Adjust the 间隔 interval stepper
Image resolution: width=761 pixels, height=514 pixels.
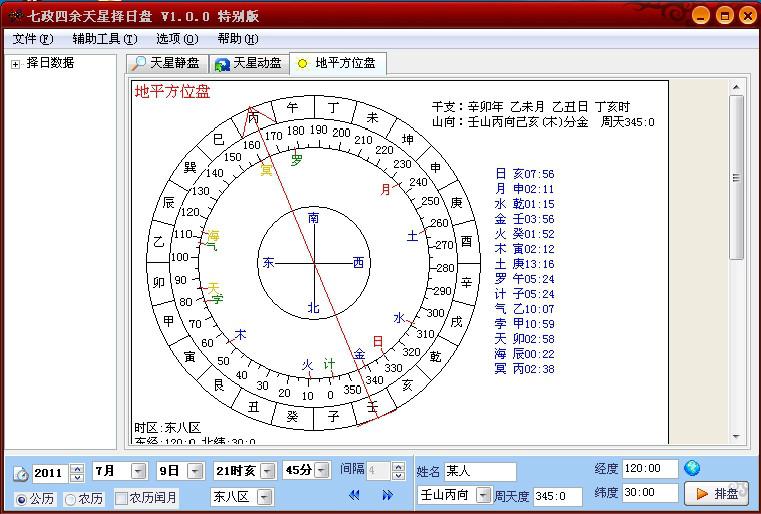(398, 470)
